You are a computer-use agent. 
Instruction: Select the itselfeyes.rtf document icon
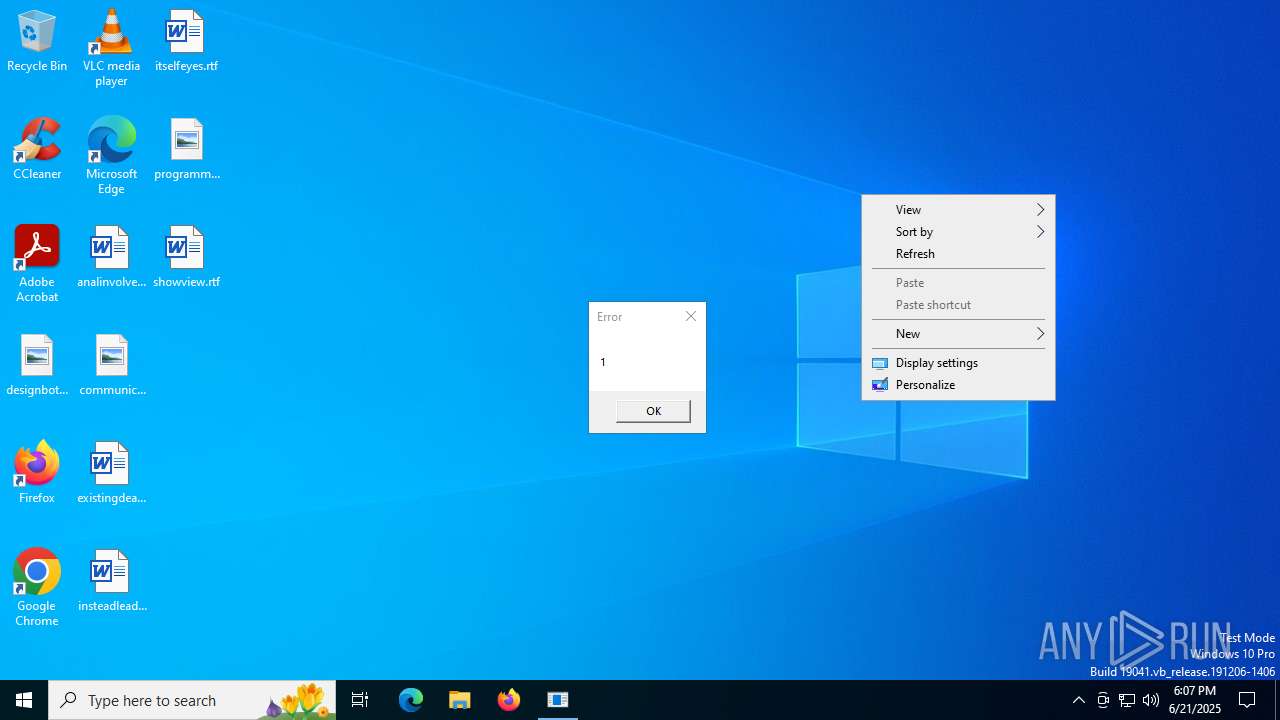tap(186, 41)
